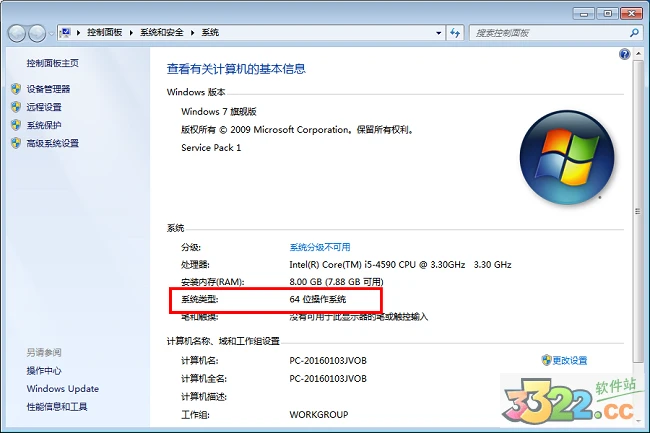Click shield icon beside 高级系统设置
This screenshot has height=433, width=650.
click(16, 143)
